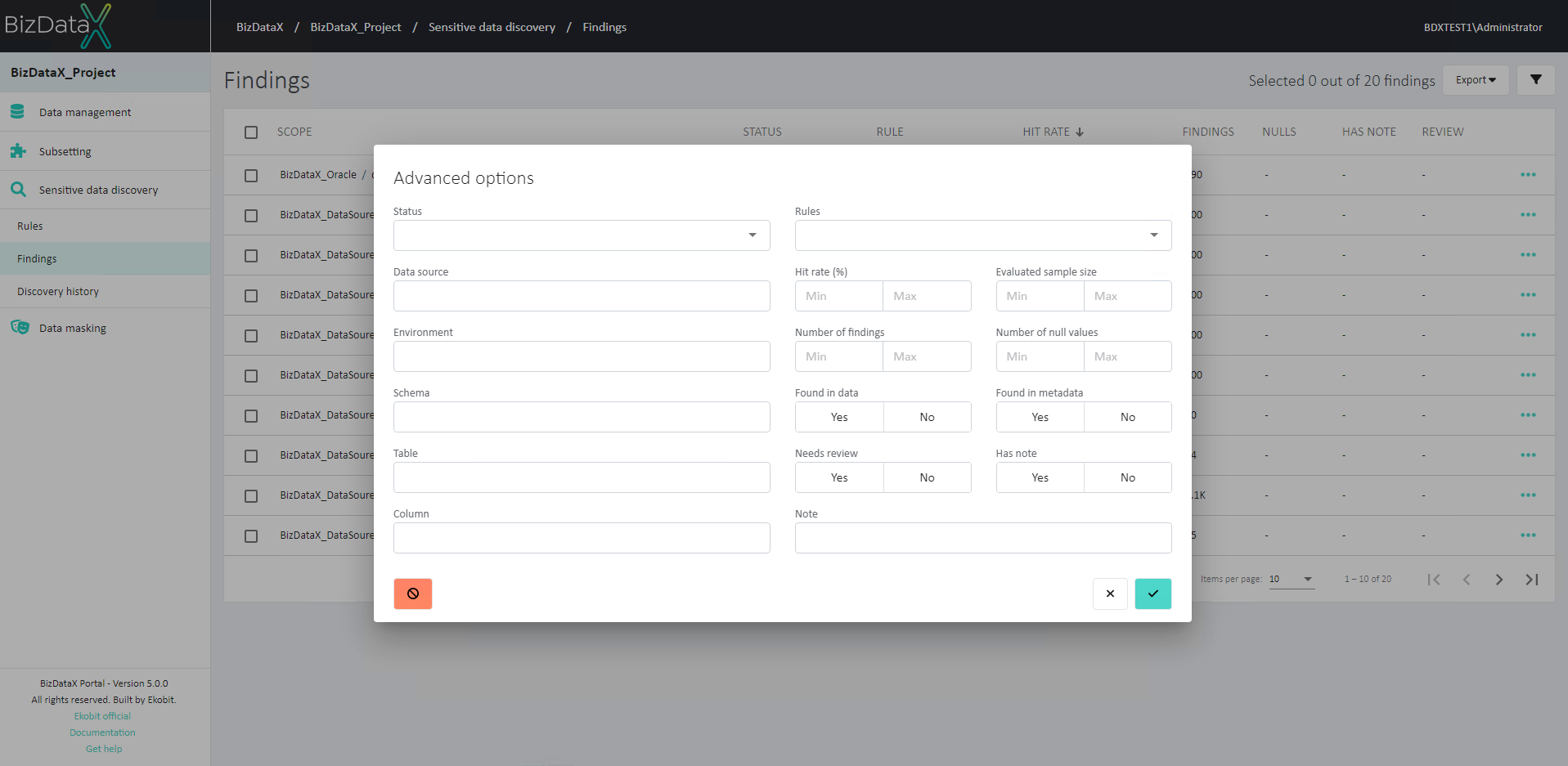Click the Number of findings Max field

tap(927, 356)
